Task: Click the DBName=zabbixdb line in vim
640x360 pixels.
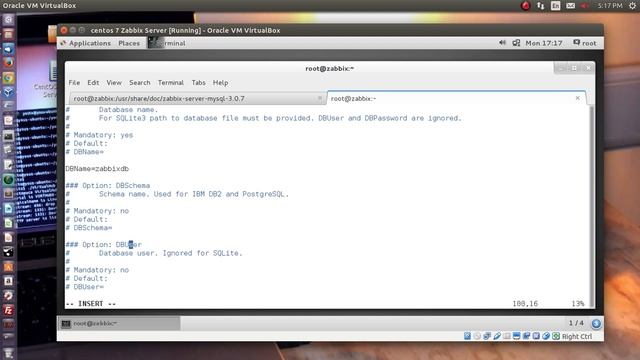Action: 97,169
